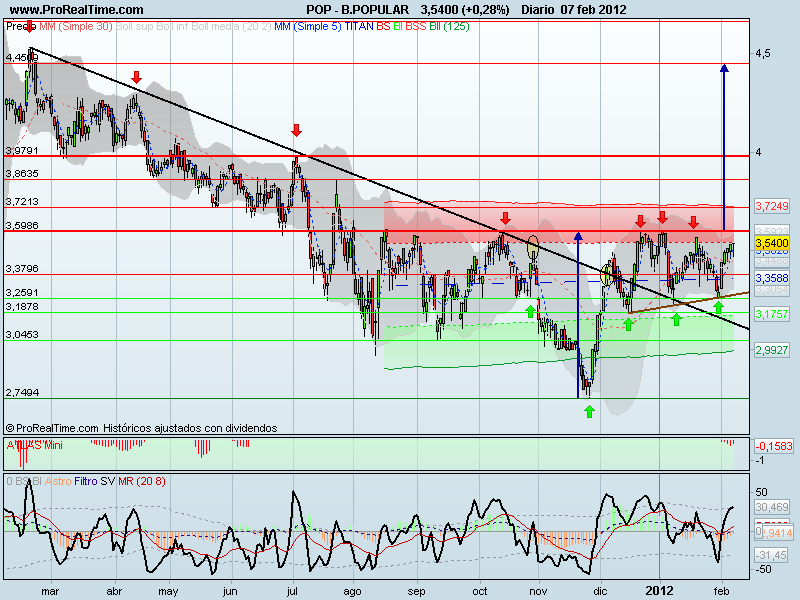Click the oct month label on time axis
Screen dimensions: 800x600
click(x=479, y=591)
